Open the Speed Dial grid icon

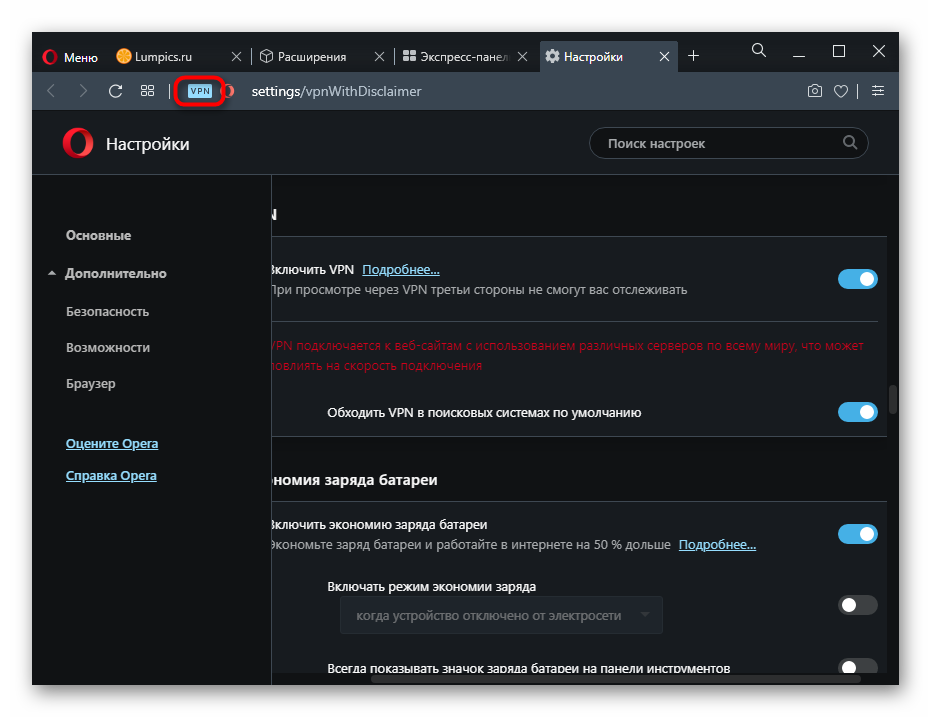147,91
